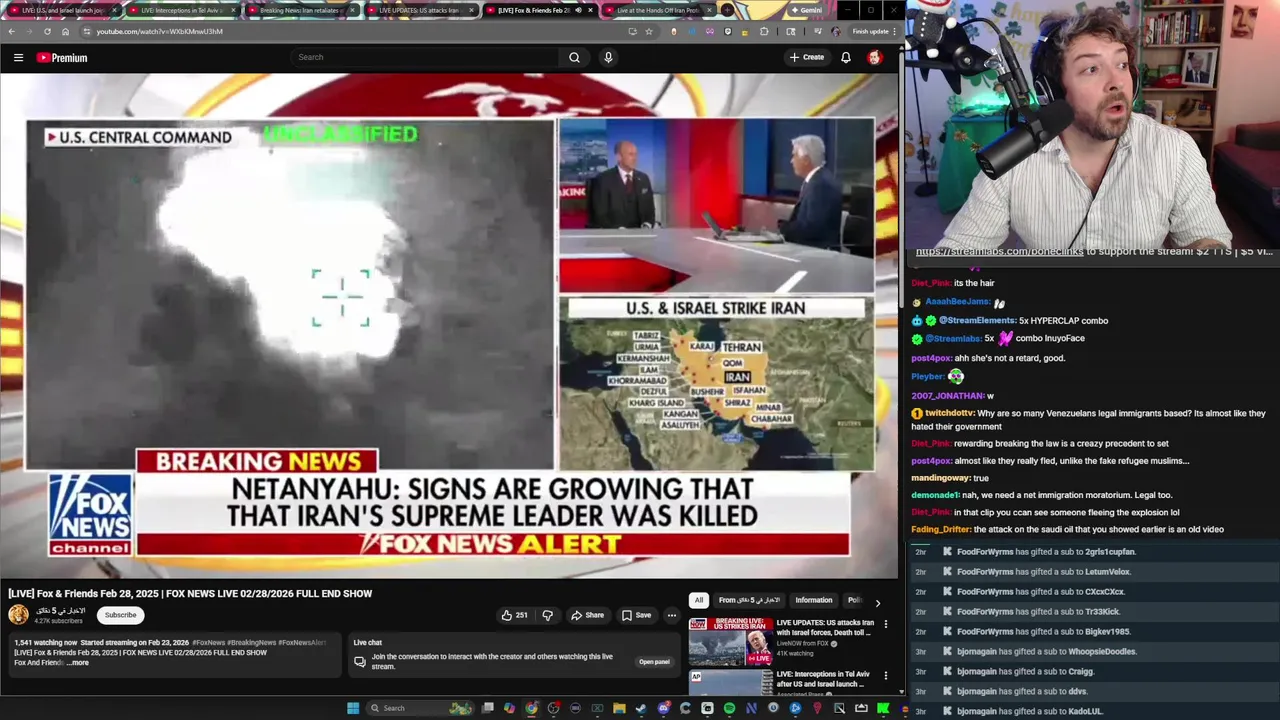Click the YouTube search magnifier button
The width and height of the screenshot is (1280, 720).
(574, 57)
